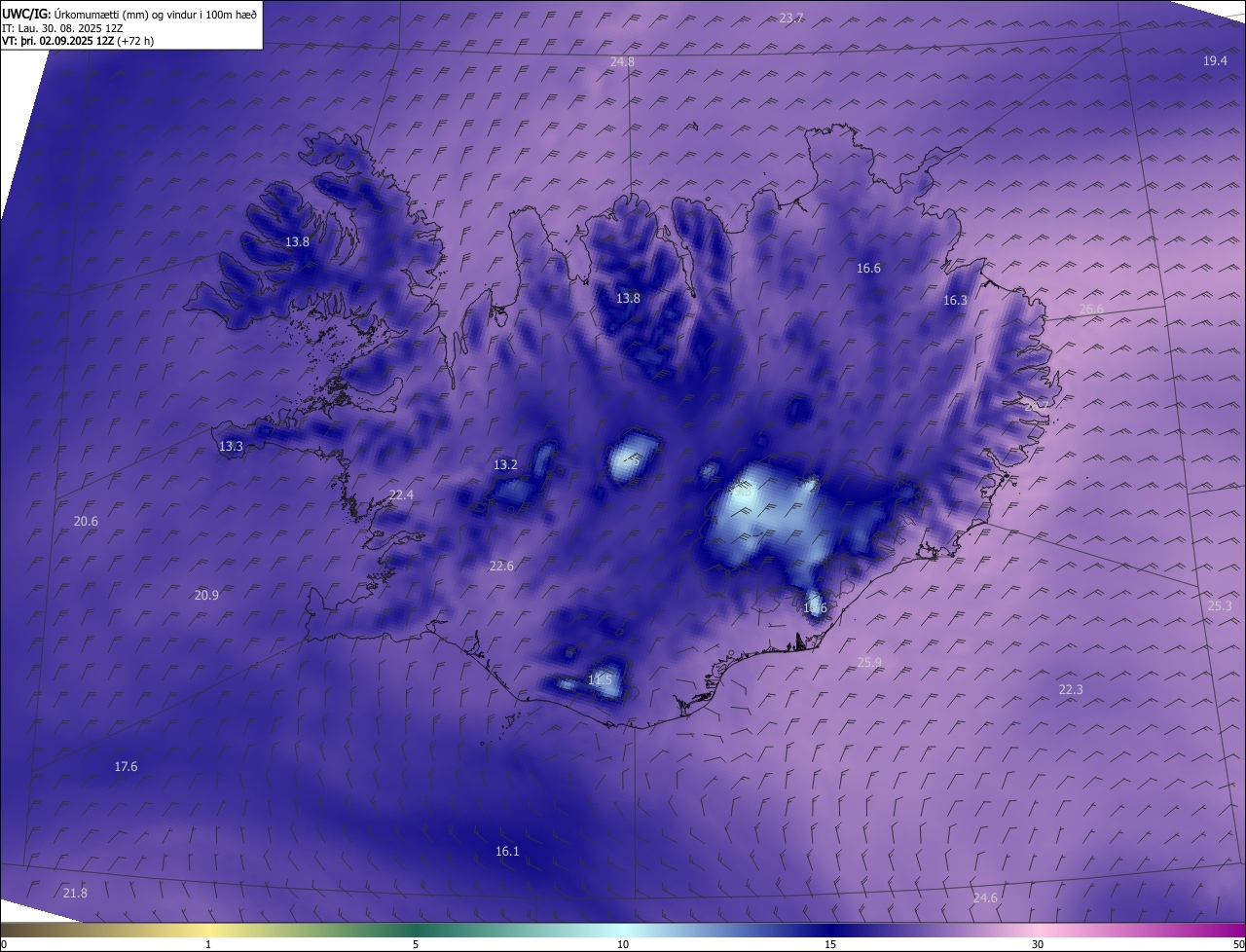Click the 13.2 value label on the map

[x=505, y=465]
